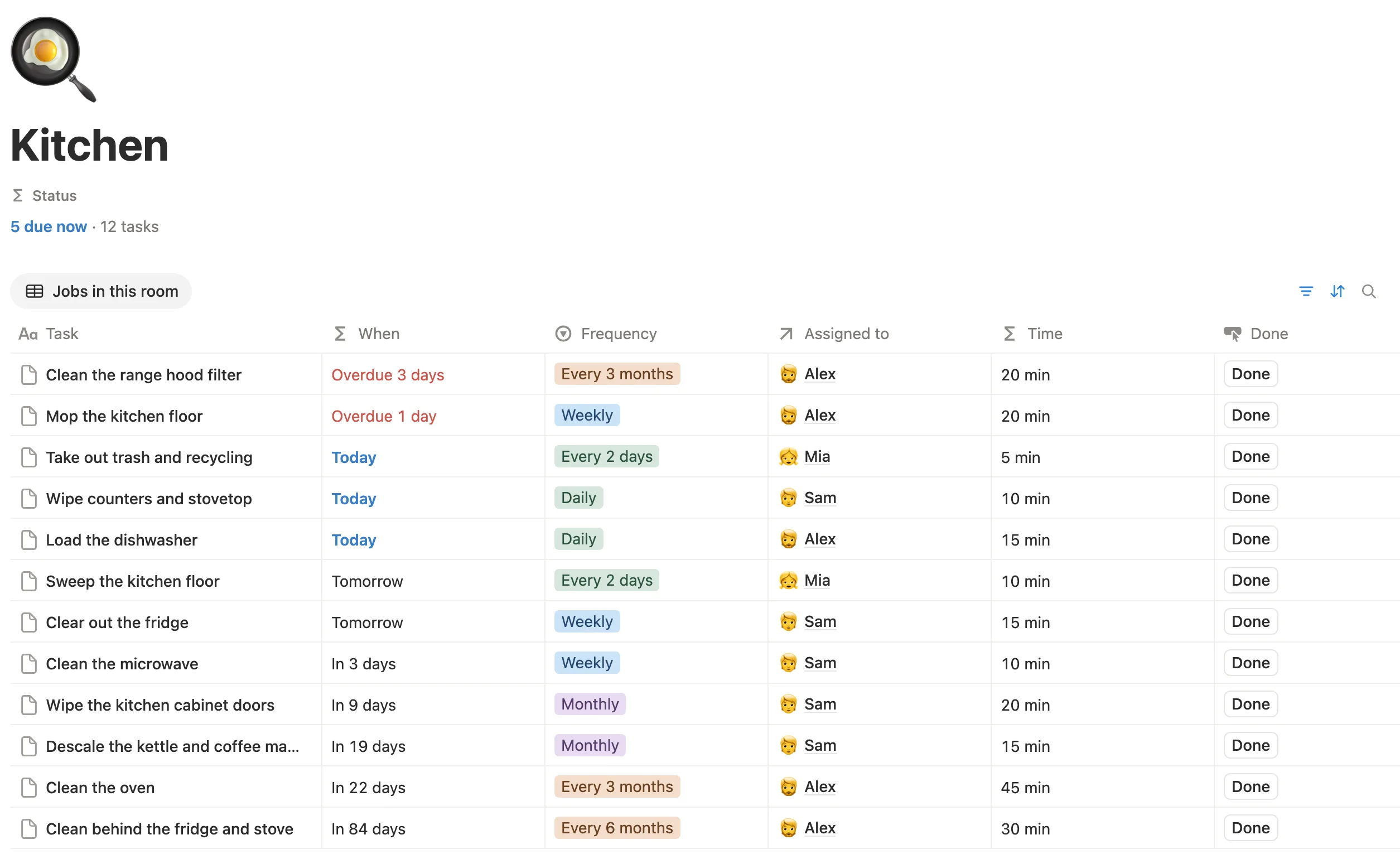Open page icon for Clean the oven

click(29, 788)
